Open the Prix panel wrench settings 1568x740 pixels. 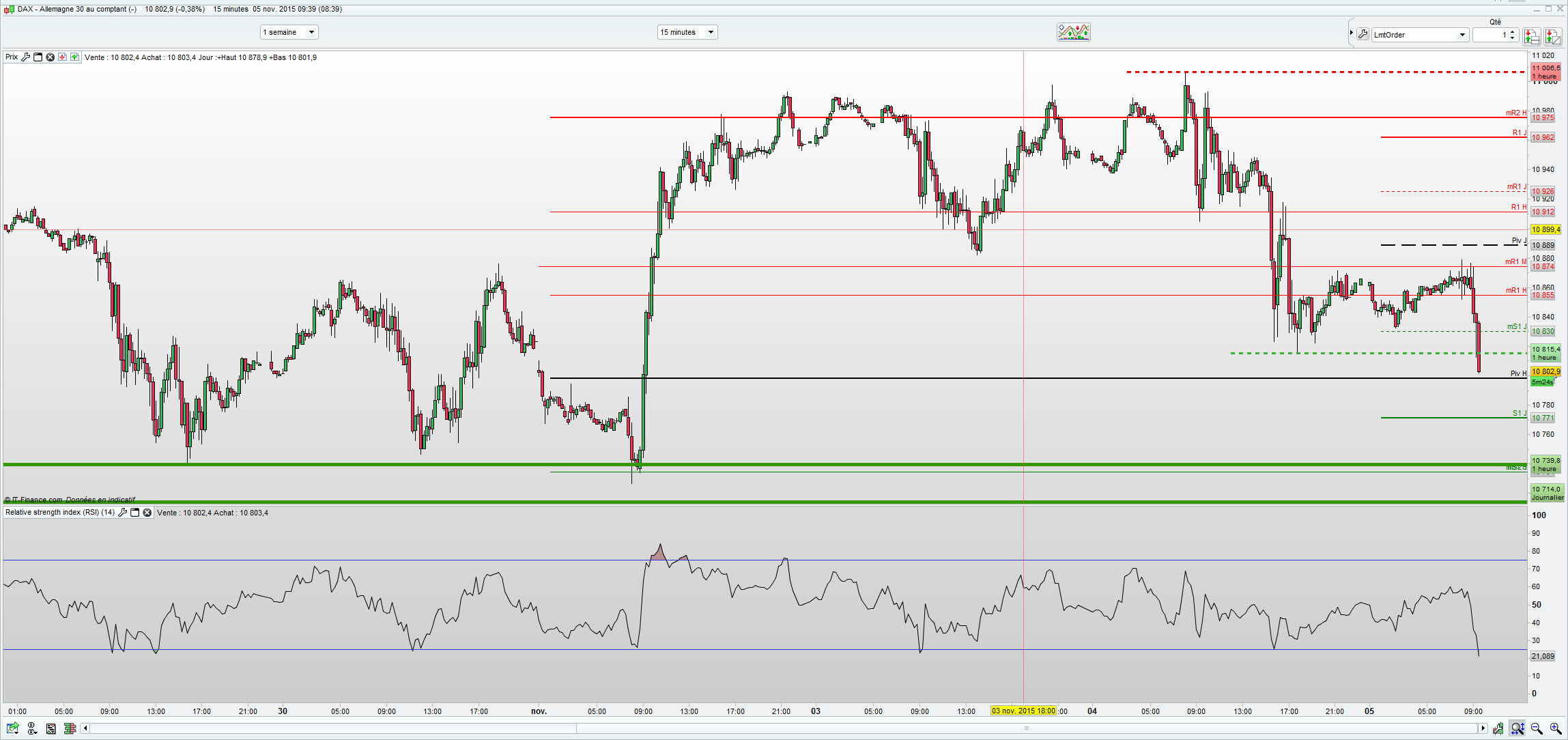tap(26, 57)
